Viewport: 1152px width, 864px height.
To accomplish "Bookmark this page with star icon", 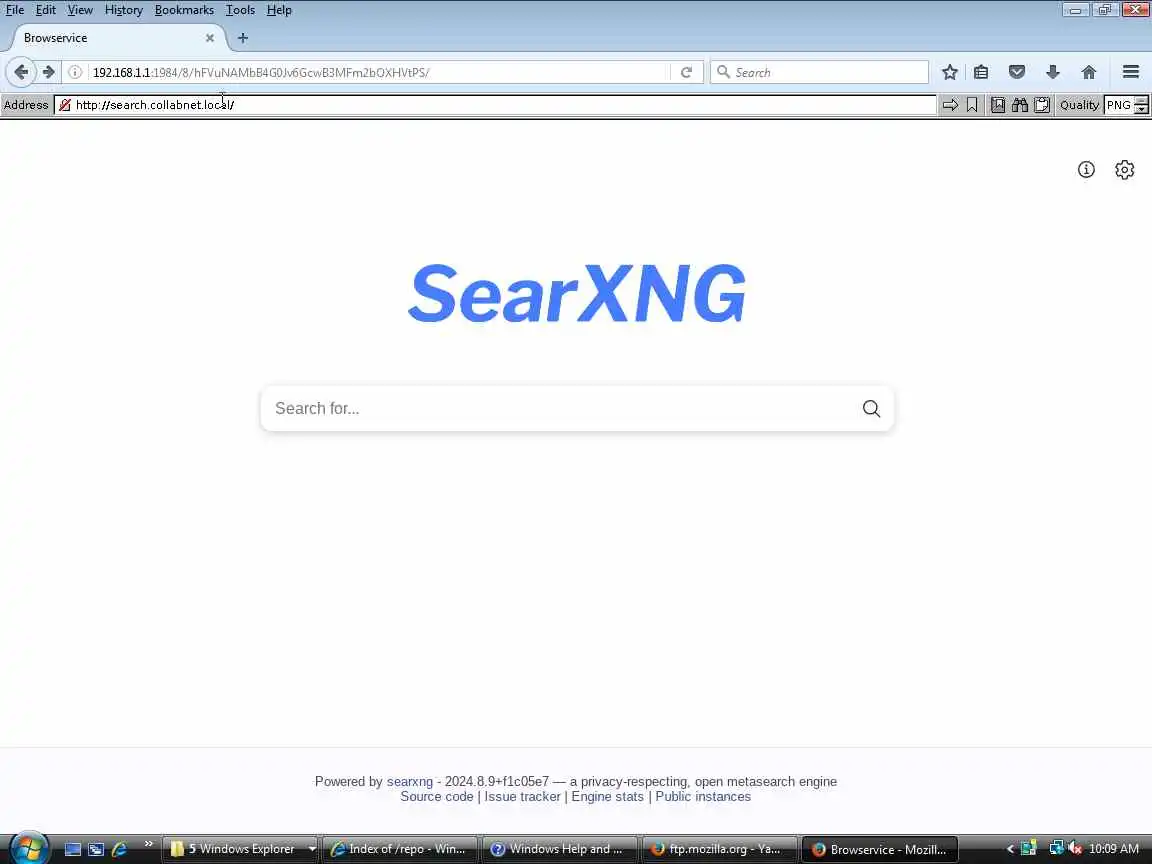I will [x=950, y=72].
